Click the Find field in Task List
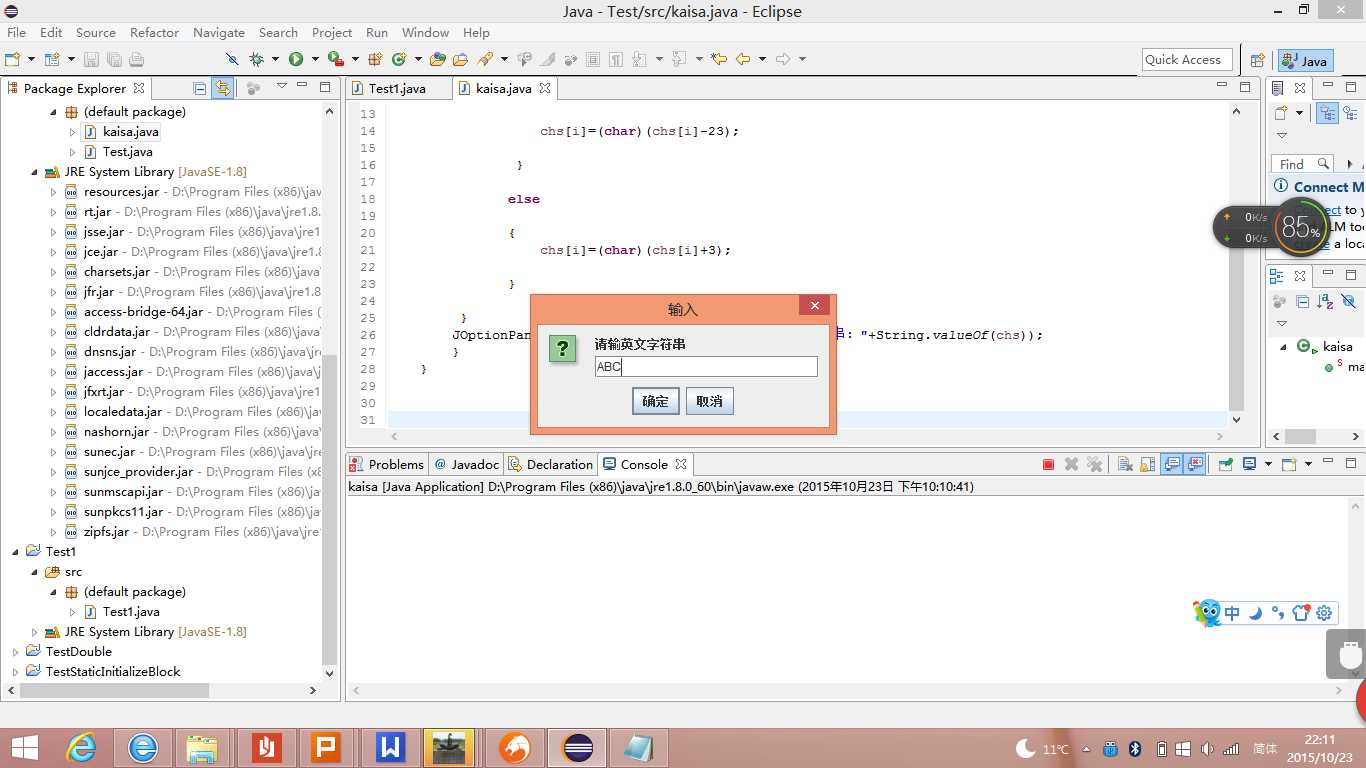The image size is (1366, 768). coord(1303,163)
